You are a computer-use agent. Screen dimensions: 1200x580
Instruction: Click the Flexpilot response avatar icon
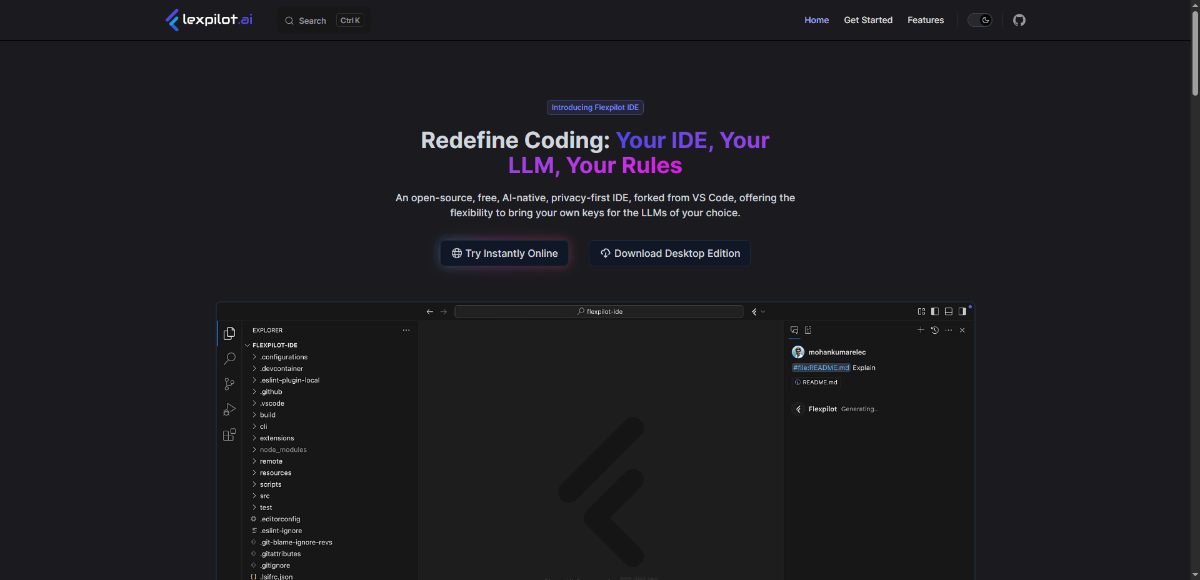pyautogui.click(x=798, y=409)
